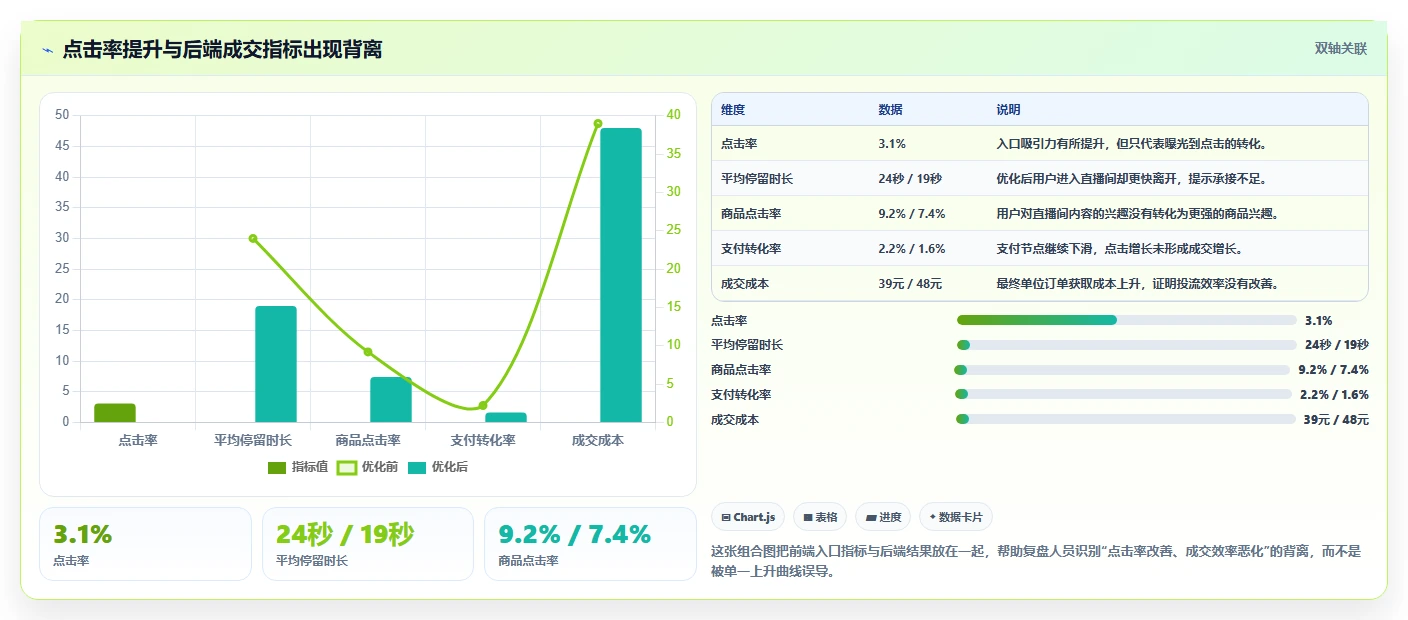The height and width of the screenshot is (620, 1408).
Task: Click the small icon inside the 表格 chip
Action: [808, 518]
